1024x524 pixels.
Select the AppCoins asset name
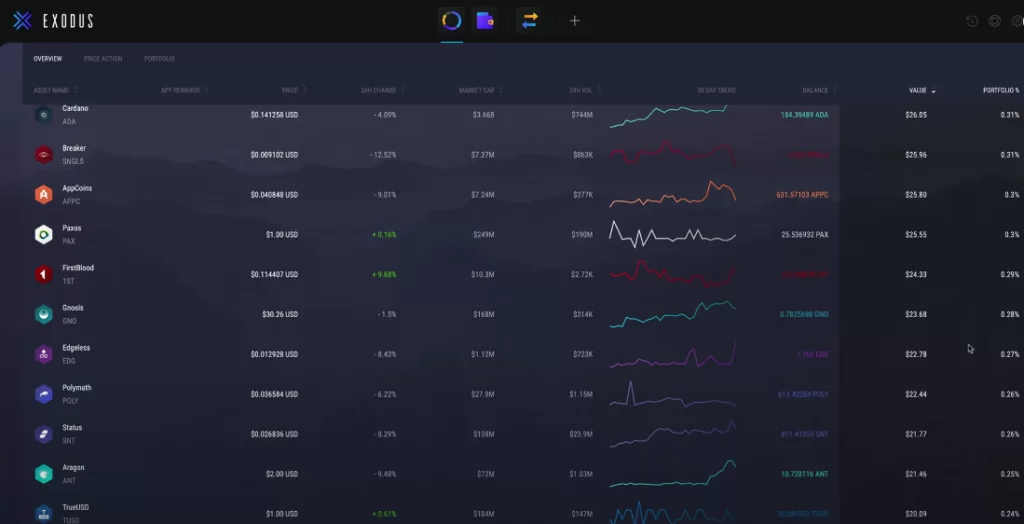pyautogui.click(x=77, y=188)
